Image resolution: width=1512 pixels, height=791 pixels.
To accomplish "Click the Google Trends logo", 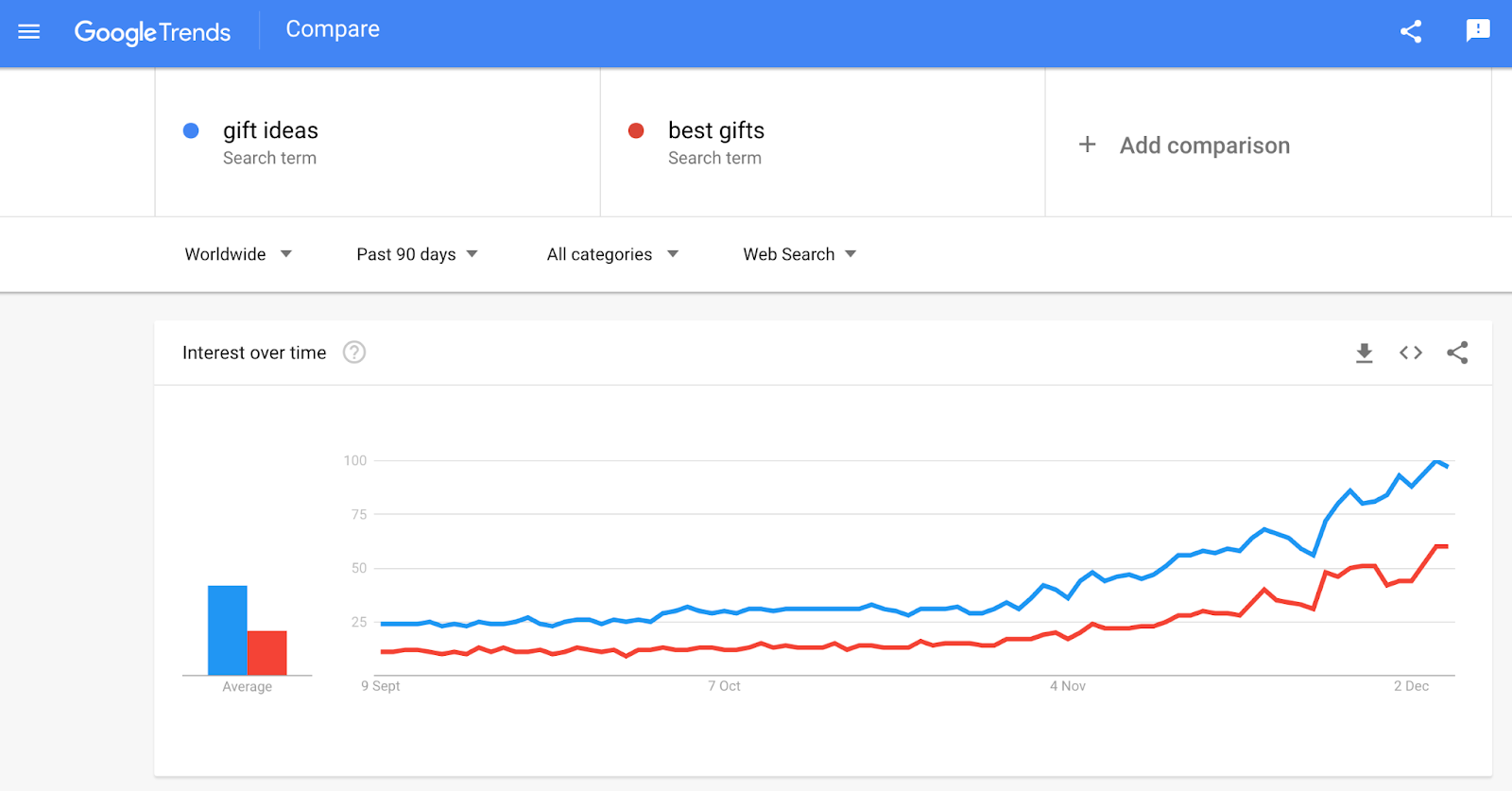I will point(152,32).
